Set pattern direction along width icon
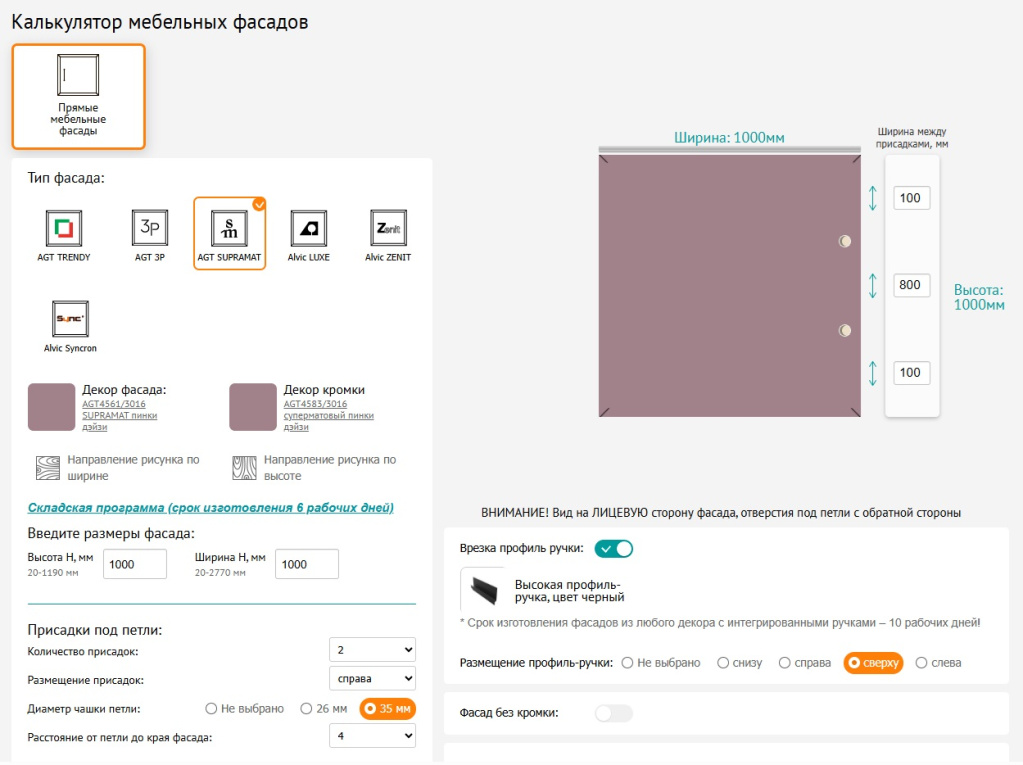 [x=48, y=468]
